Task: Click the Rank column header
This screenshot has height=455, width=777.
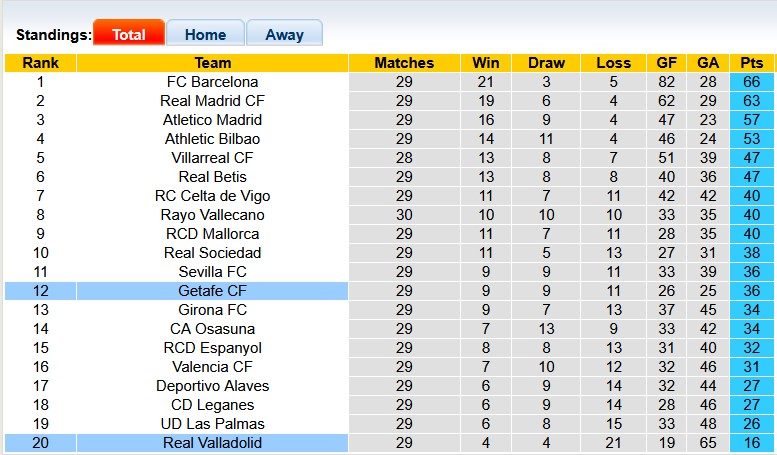Action: (40, 63)
